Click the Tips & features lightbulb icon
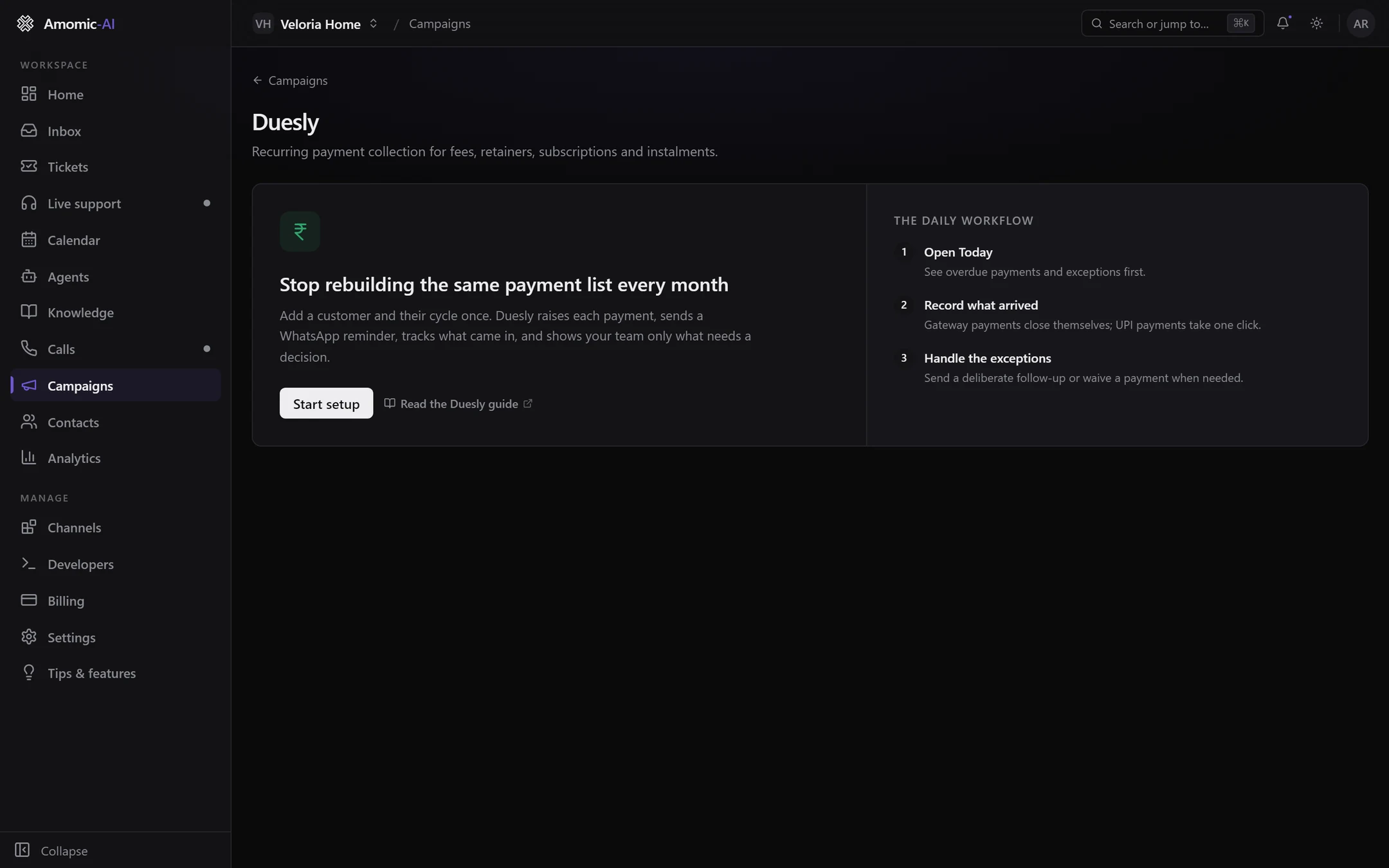Viewport: 1389px width, 868px height. click(x=28, y=673)
